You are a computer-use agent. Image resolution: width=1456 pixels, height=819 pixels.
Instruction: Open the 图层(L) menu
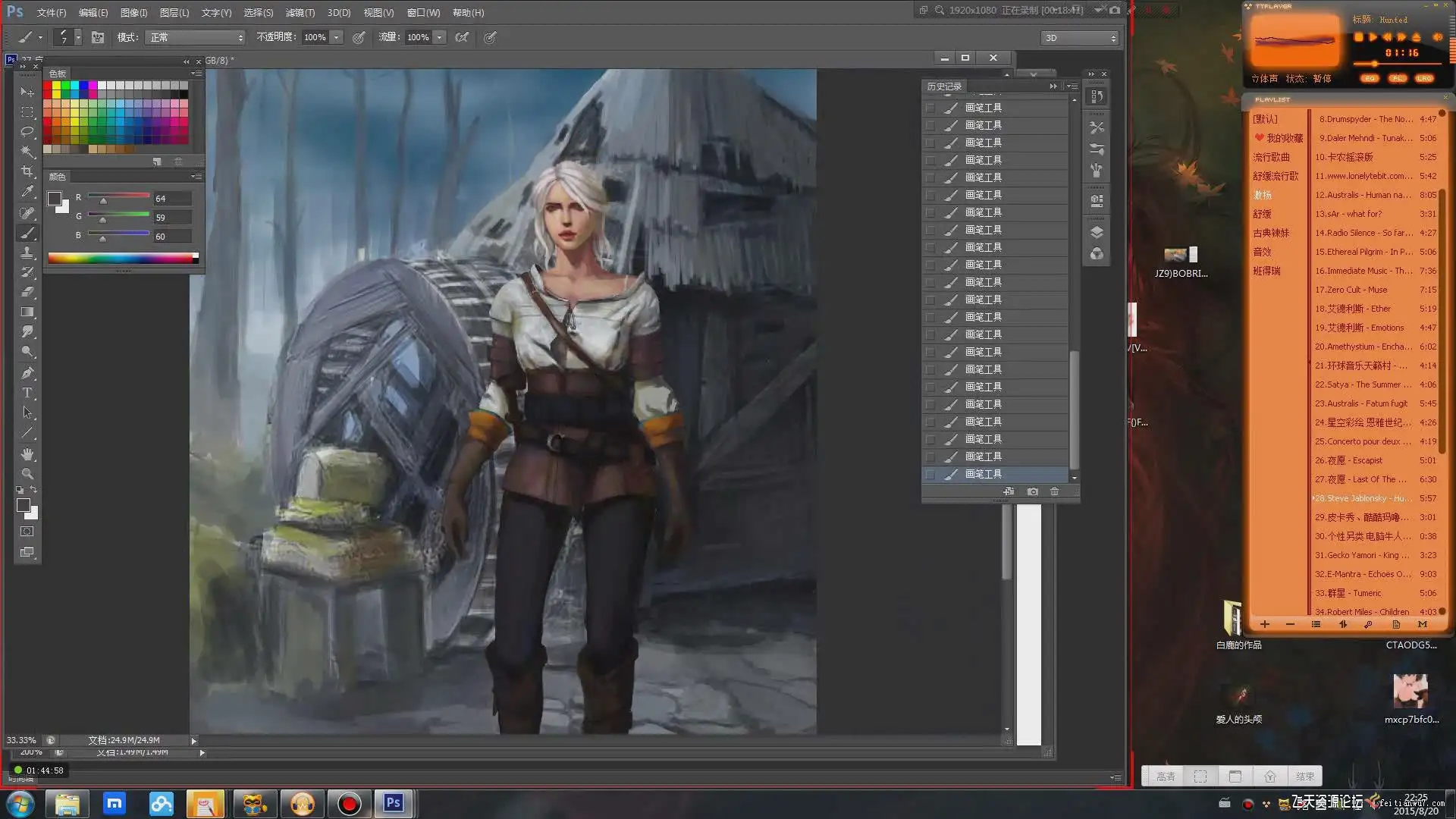(174, 13)
